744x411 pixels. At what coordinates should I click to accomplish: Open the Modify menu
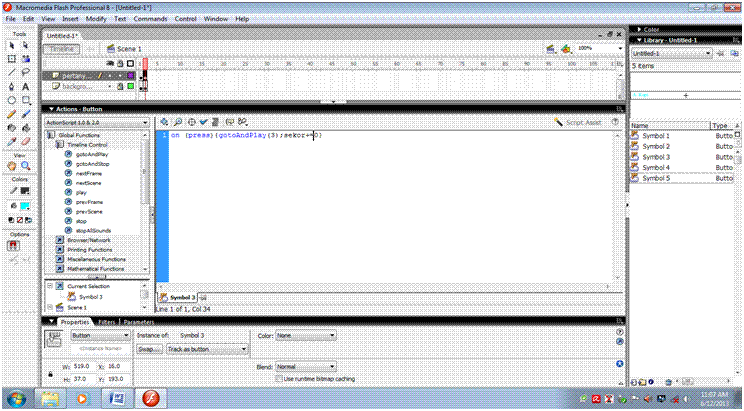tap(96, 19)
